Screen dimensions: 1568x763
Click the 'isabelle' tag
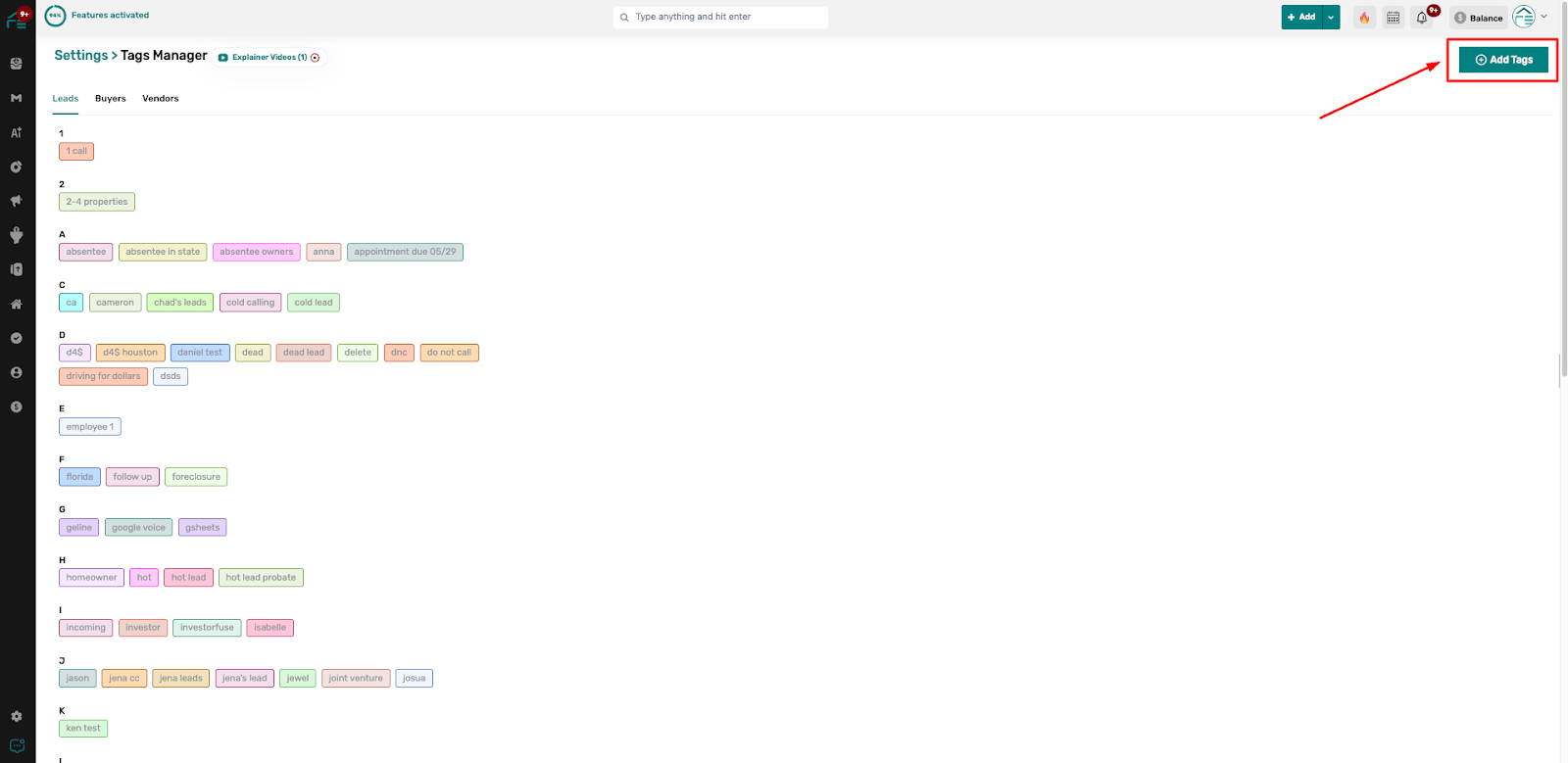(269, 628)
